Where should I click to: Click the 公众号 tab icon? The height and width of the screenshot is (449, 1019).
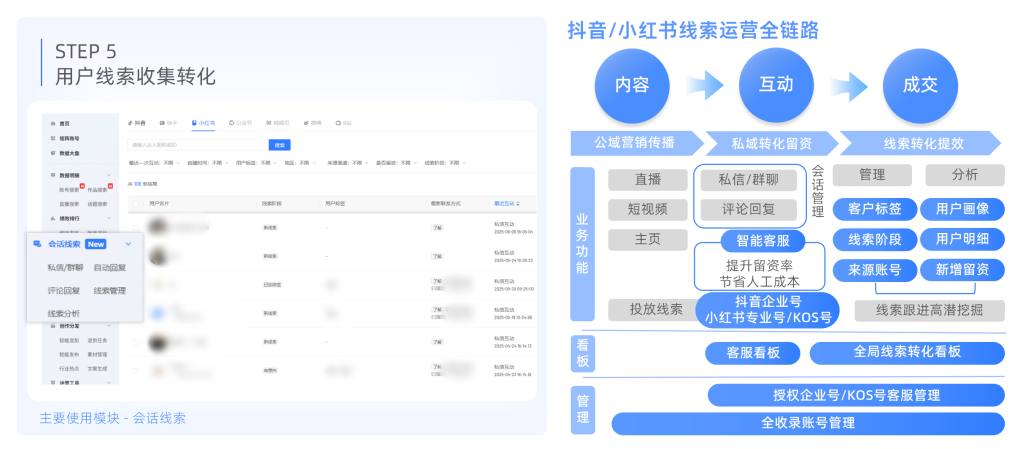click(x=231, y=122)
